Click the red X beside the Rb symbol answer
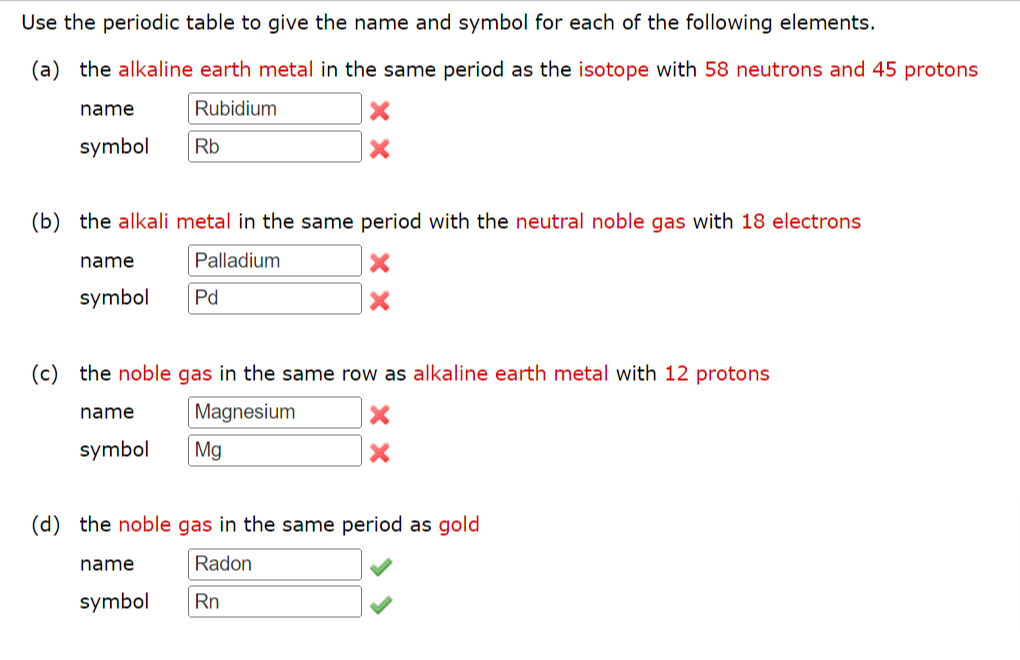 378,148
